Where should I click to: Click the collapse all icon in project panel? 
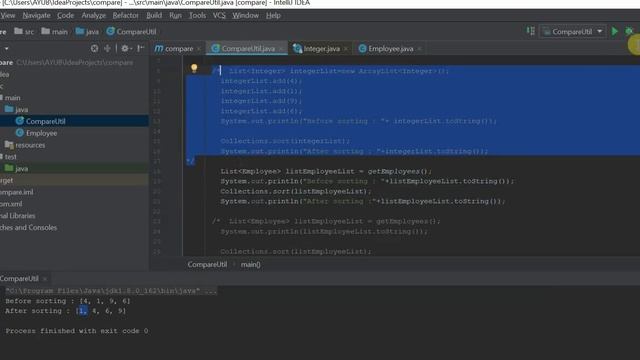coord(107,48)
